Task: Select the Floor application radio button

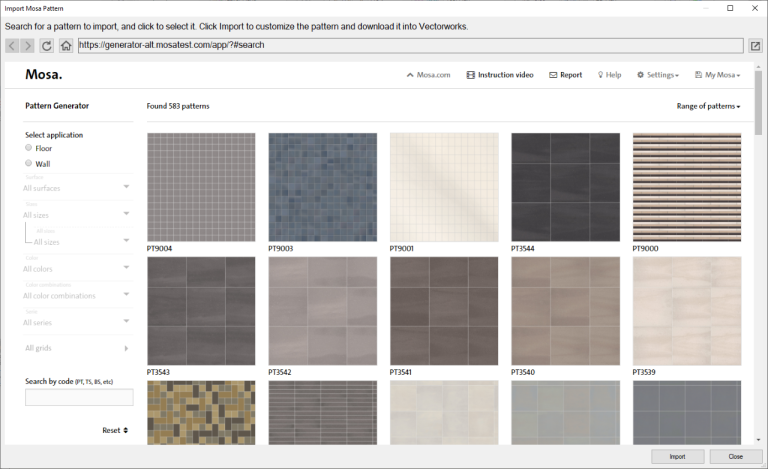Action: pos(29,148)
